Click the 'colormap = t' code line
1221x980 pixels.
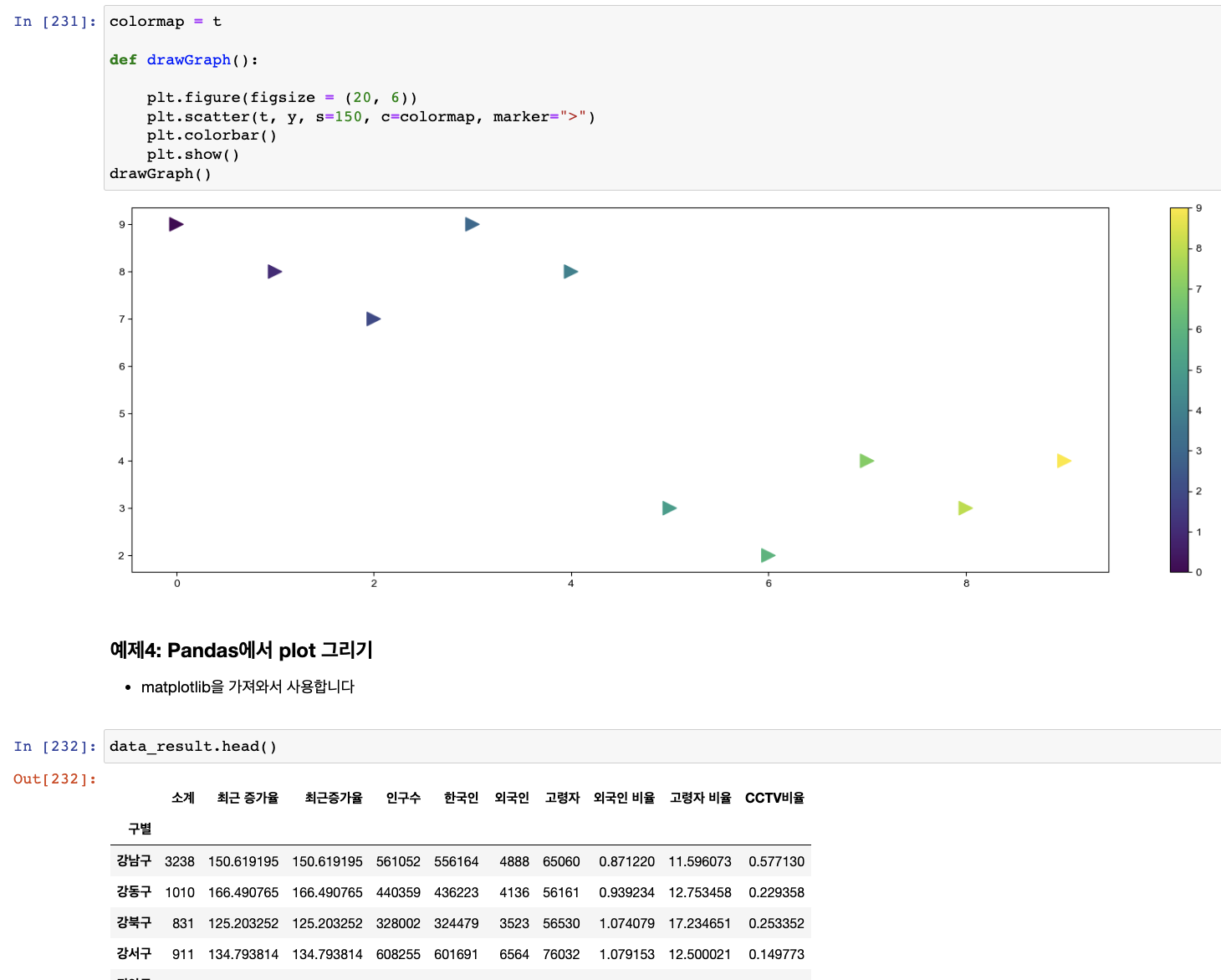tap(166, 22)
